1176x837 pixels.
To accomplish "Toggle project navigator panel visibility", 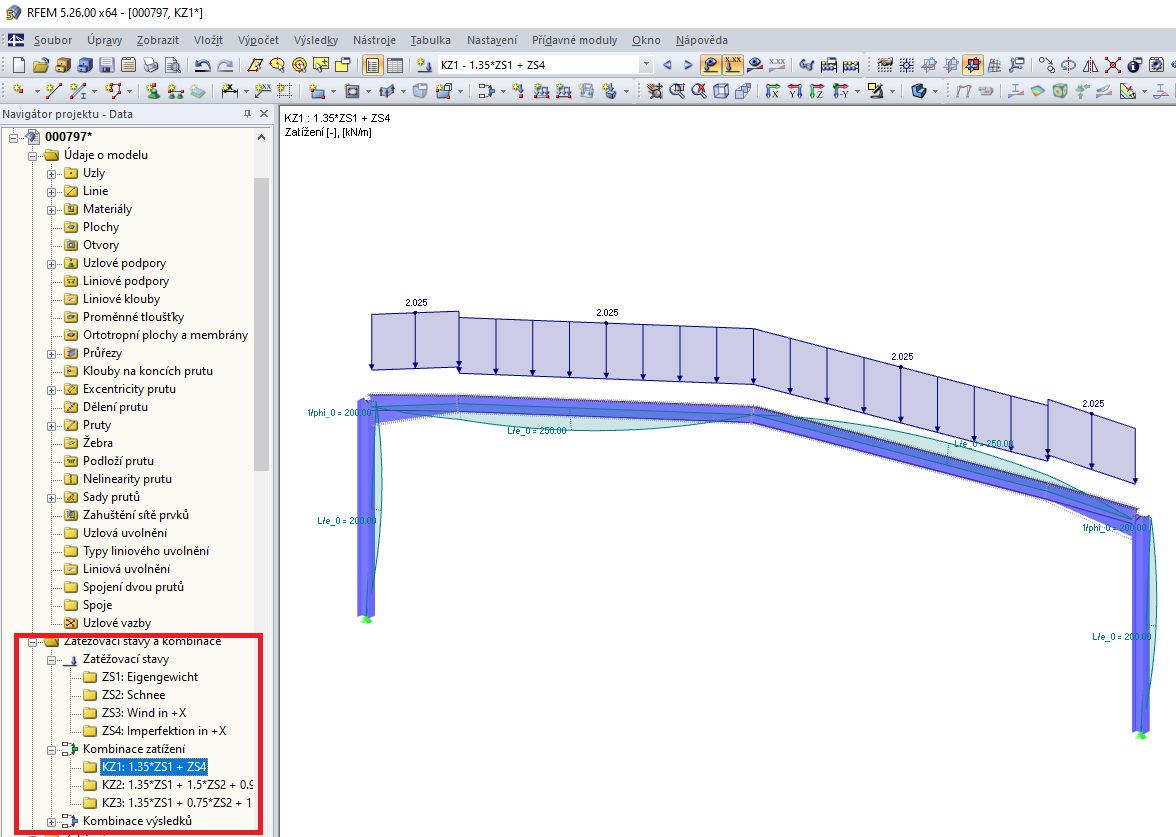I will point(373,65).
